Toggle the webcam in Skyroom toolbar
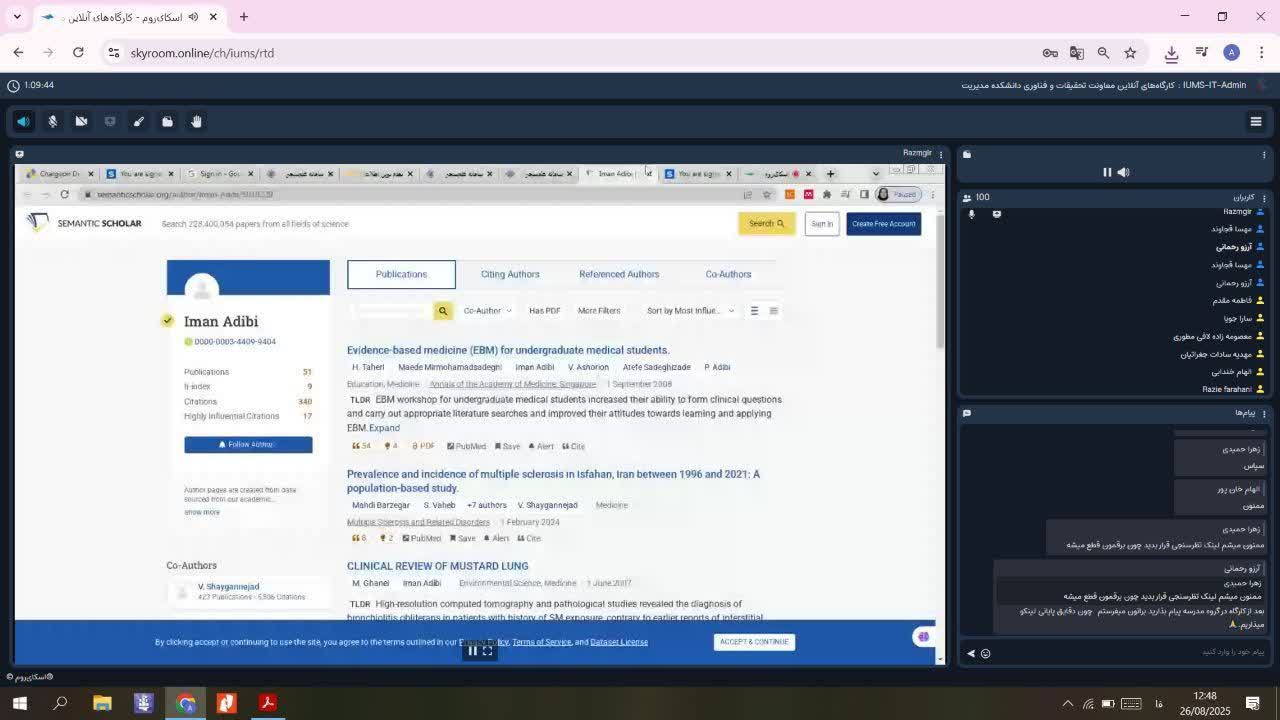This screenshot has width=1280, height=720. click(x=82, y=121)
